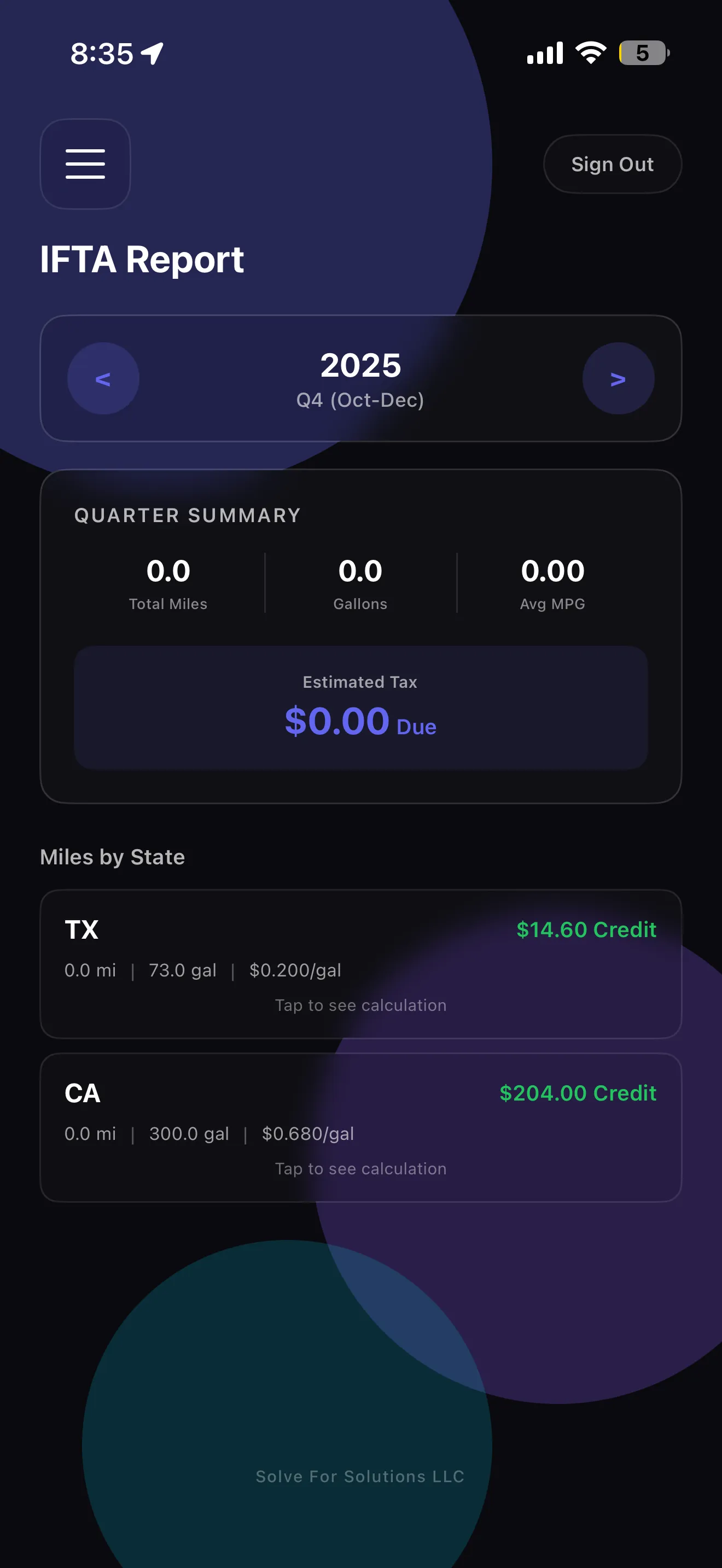The image size is (722, 1568).
Task: Tap the Gallons summary value
Action: 360,571
